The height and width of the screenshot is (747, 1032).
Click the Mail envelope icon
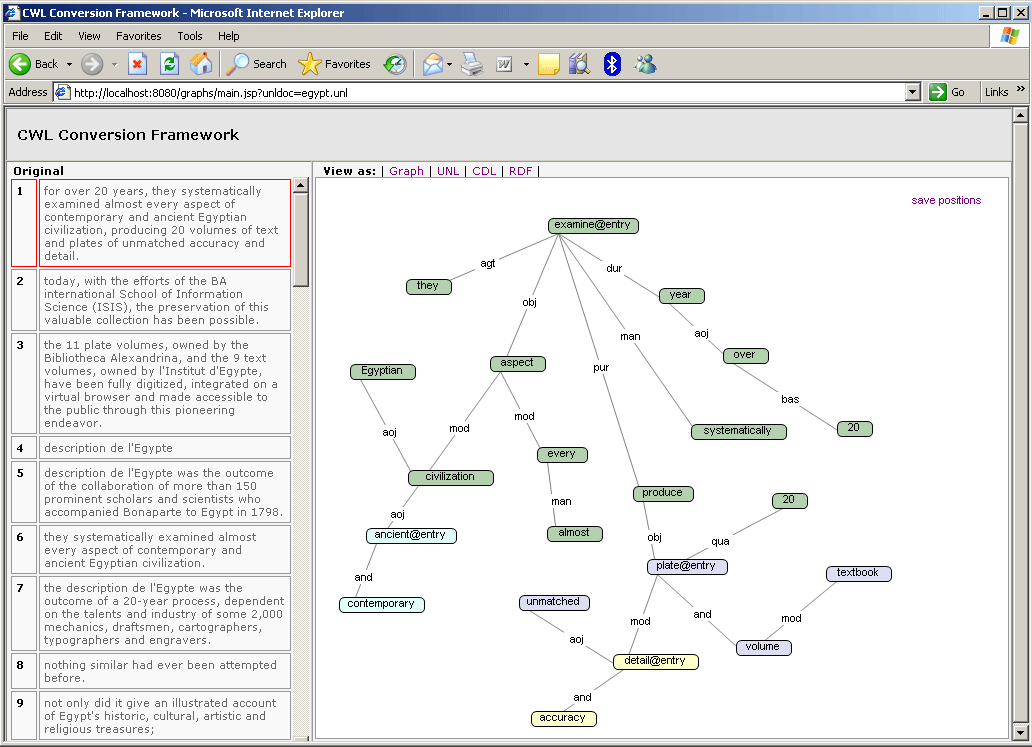[432, 64]
